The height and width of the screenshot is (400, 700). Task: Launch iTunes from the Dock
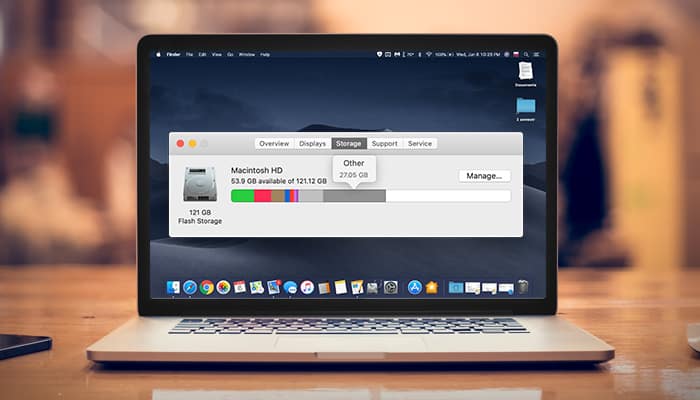click(307, 287)
